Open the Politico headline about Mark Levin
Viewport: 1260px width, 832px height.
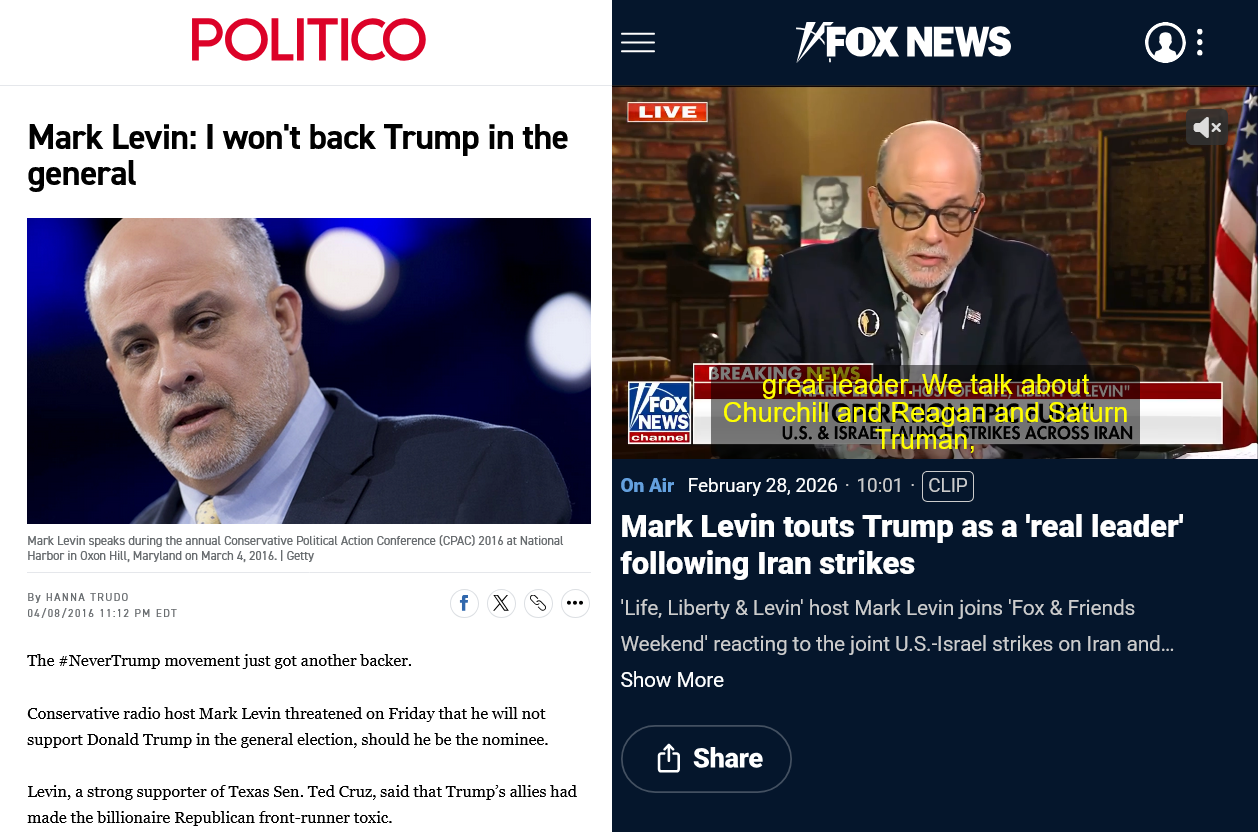[x=298, y=155]
